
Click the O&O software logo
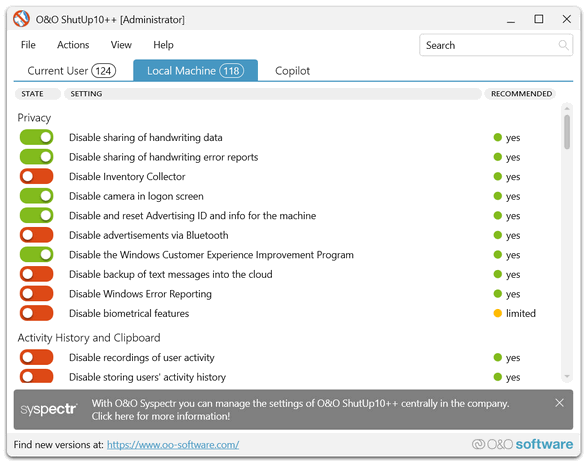[522, 444]
